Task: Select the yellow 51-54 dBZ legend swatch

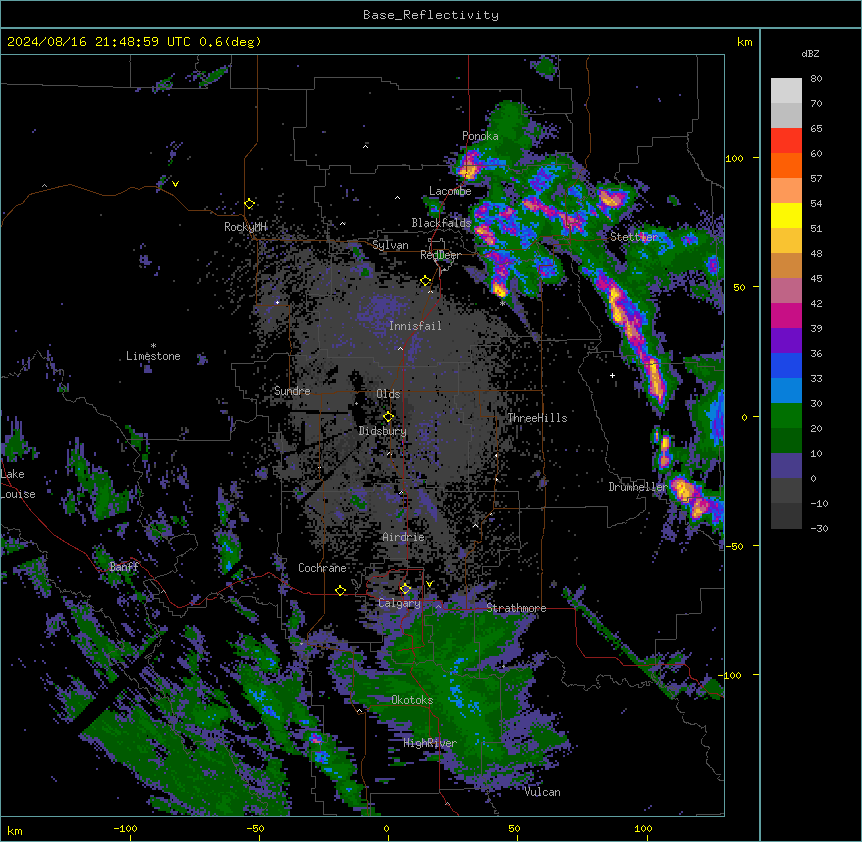Action: tap(786, 215)
